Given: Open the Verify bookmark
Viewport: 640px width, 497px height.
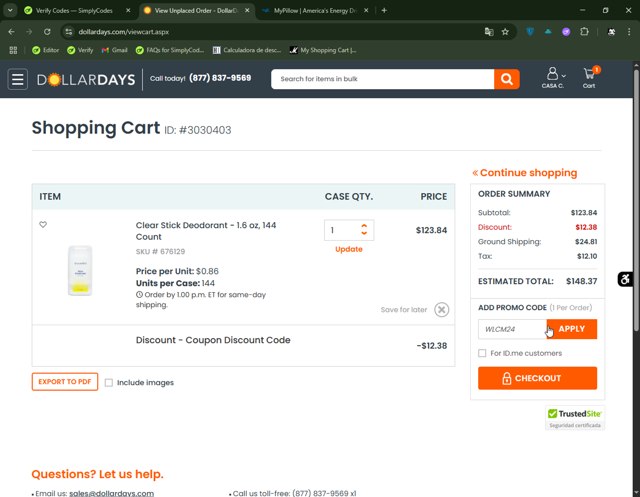Looking at the screenshot, I should coord(80,50).
